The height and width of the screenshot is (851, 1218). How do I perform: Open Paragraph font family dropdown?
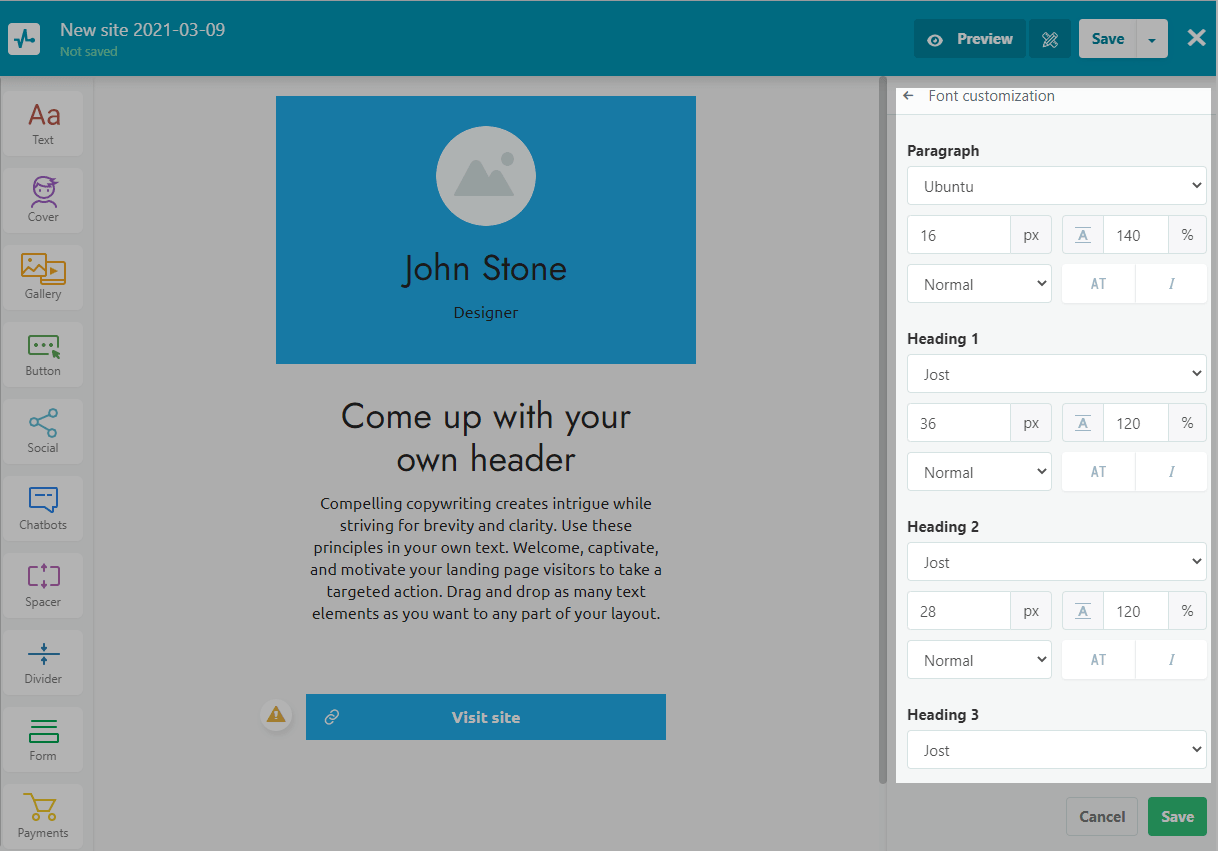[x=1057, y=186]
